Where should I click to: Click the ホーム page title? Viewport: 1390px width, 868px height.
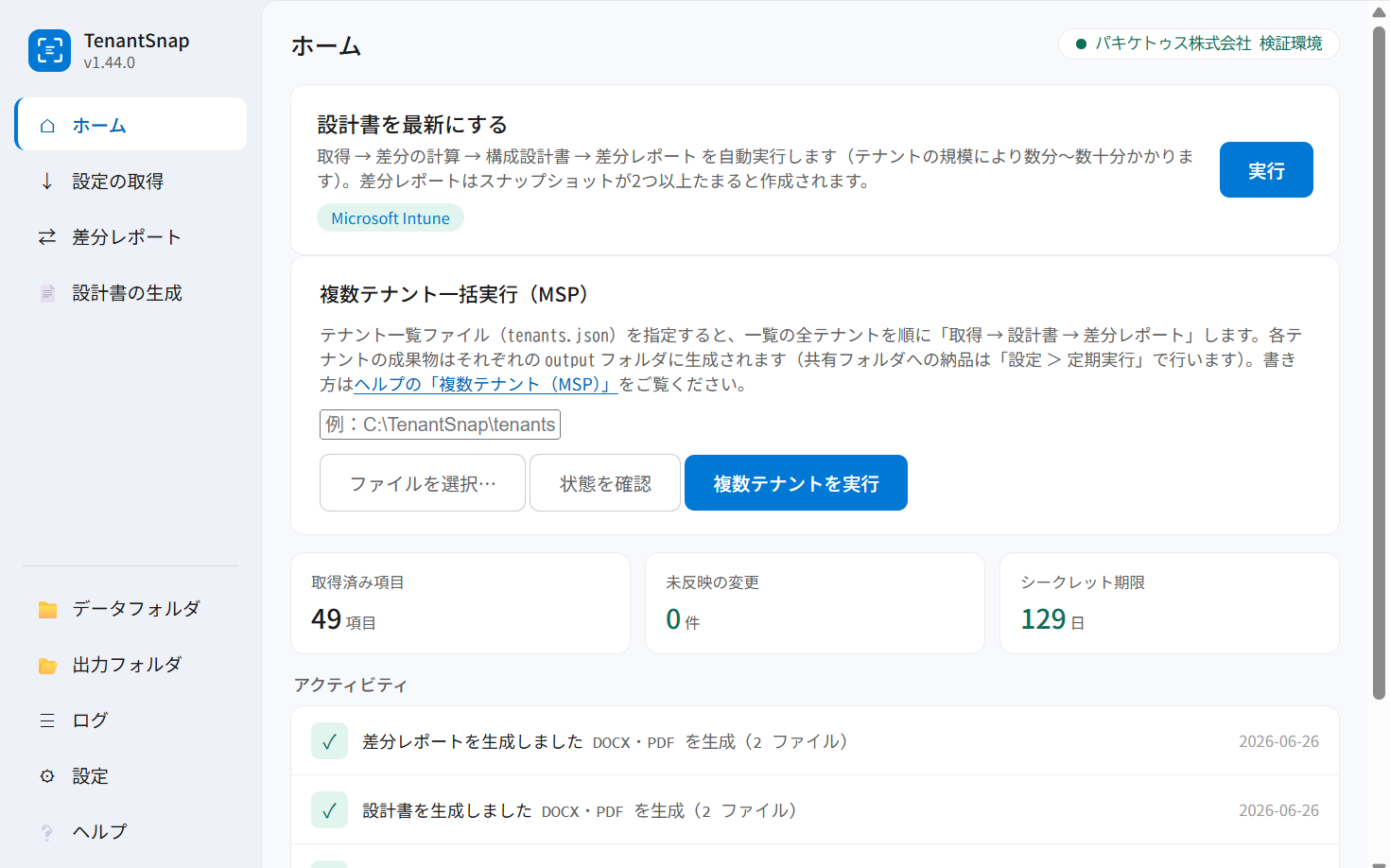coord(326,45)
